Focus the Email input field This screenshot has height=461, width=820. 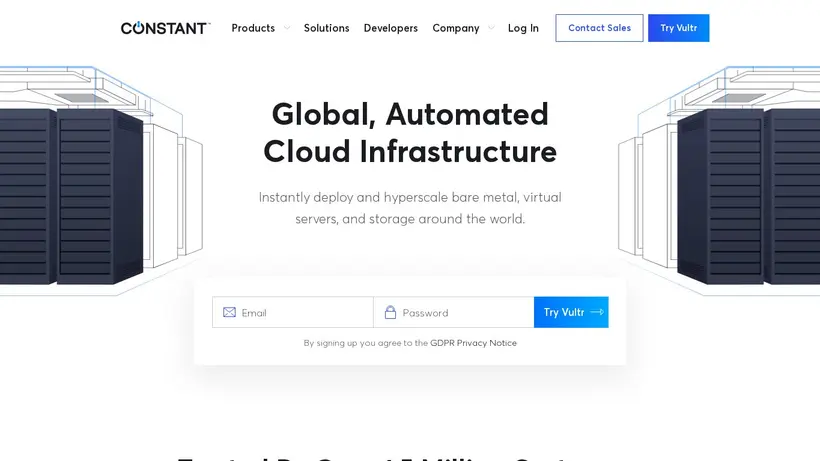(x=293, y=312)
